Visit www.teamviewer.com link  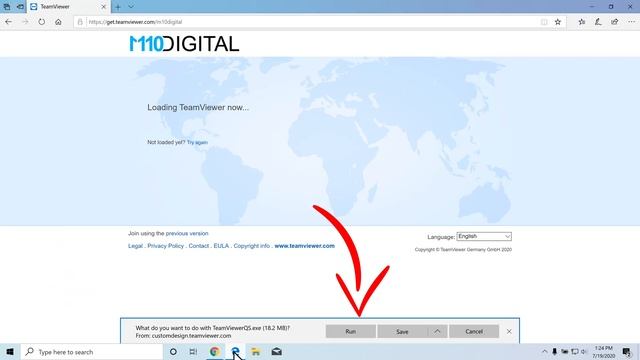click(x=304, y=246)
